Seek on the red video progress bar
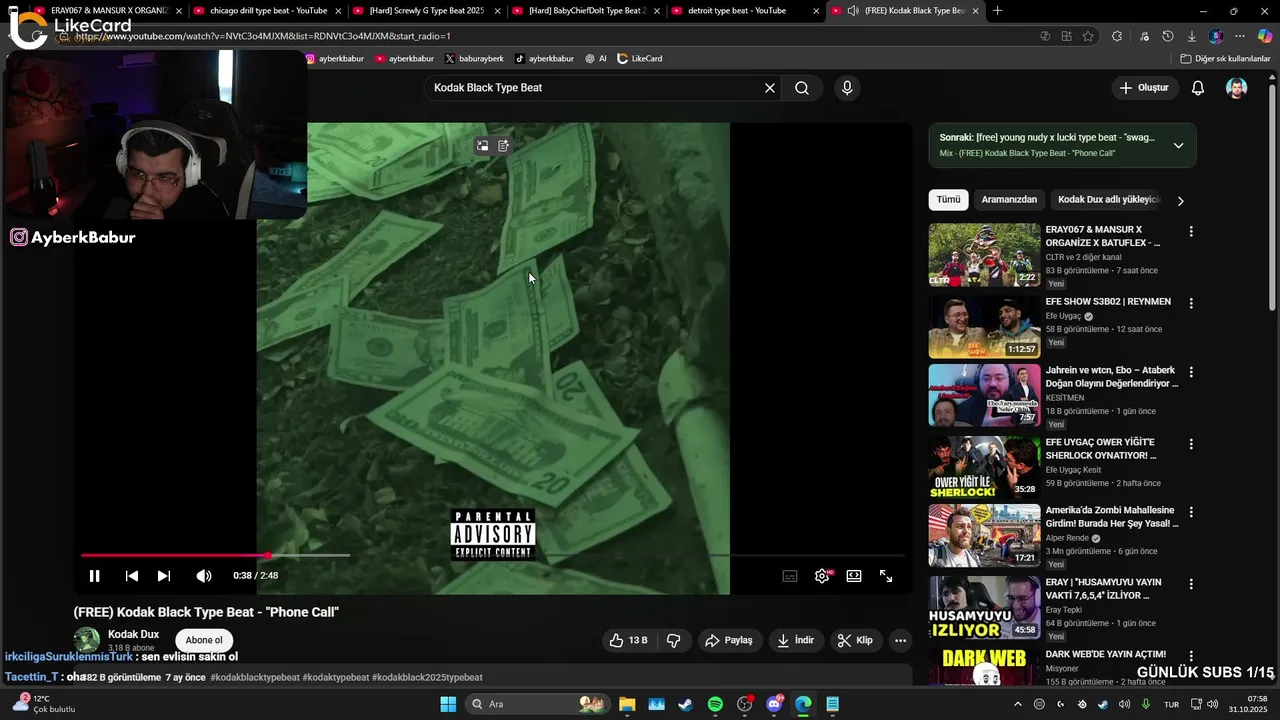Image resolution: width=1280 pixels, height=720 pixels. [492, 555]
